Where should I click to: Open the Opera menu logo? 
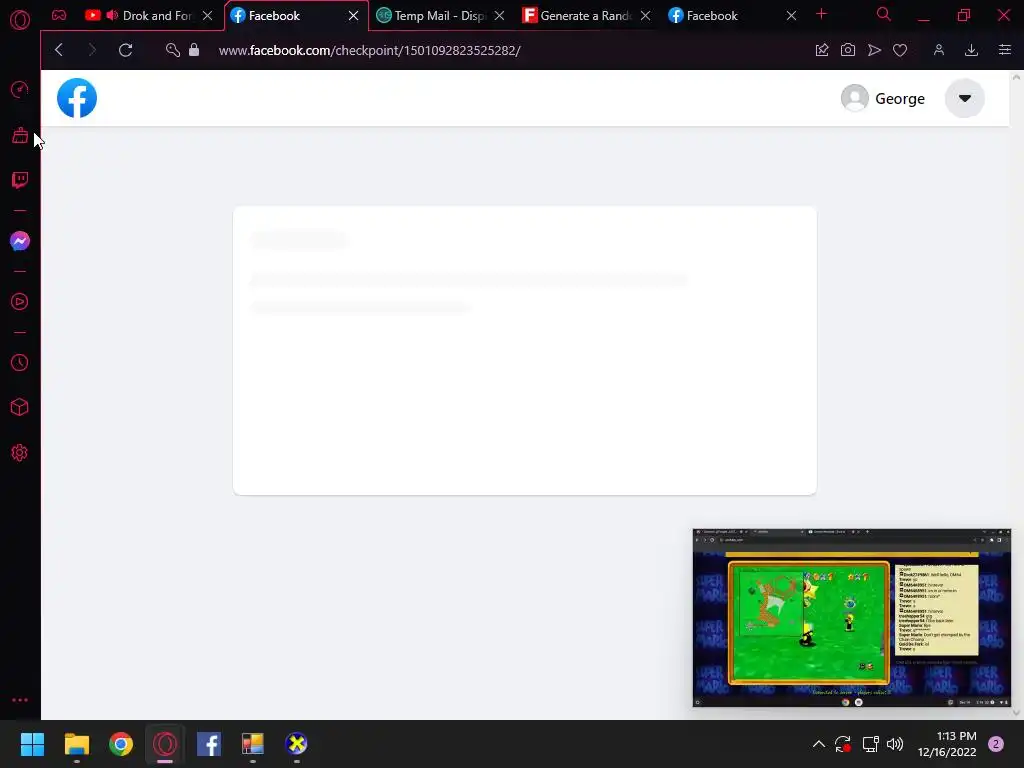click(x=20, y=20)
